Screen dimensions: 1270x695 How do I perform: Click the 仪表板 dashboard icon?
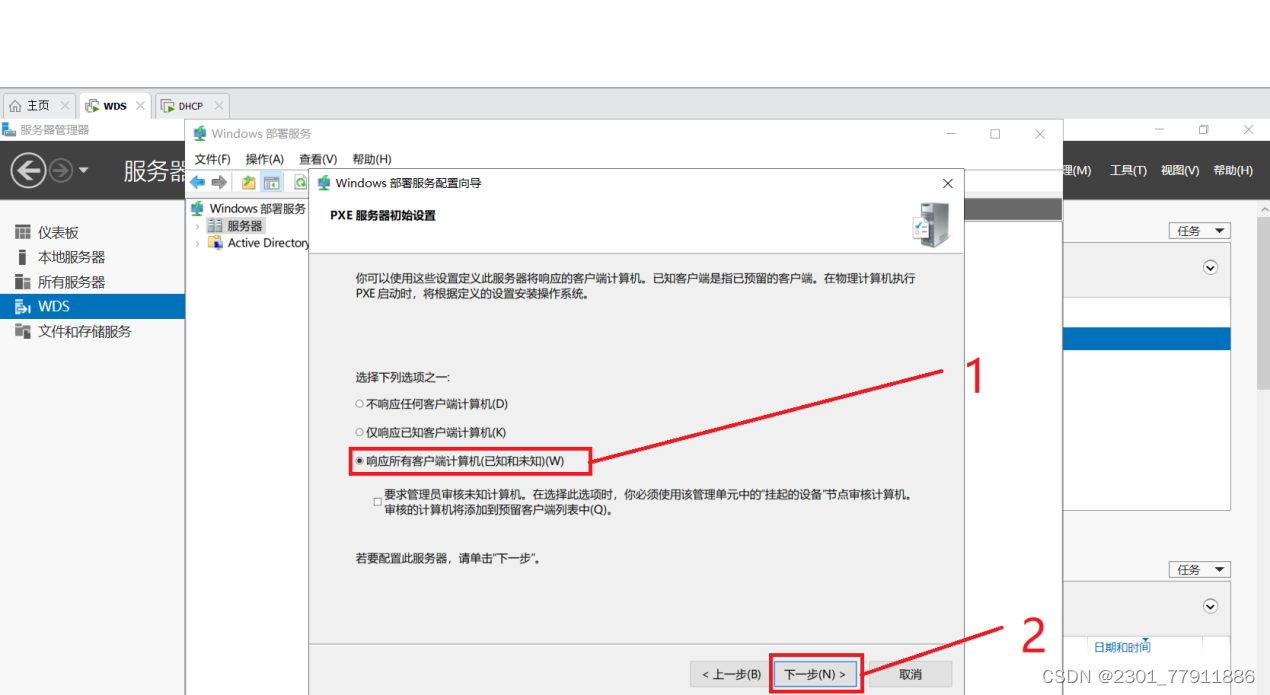pos(22,232)
